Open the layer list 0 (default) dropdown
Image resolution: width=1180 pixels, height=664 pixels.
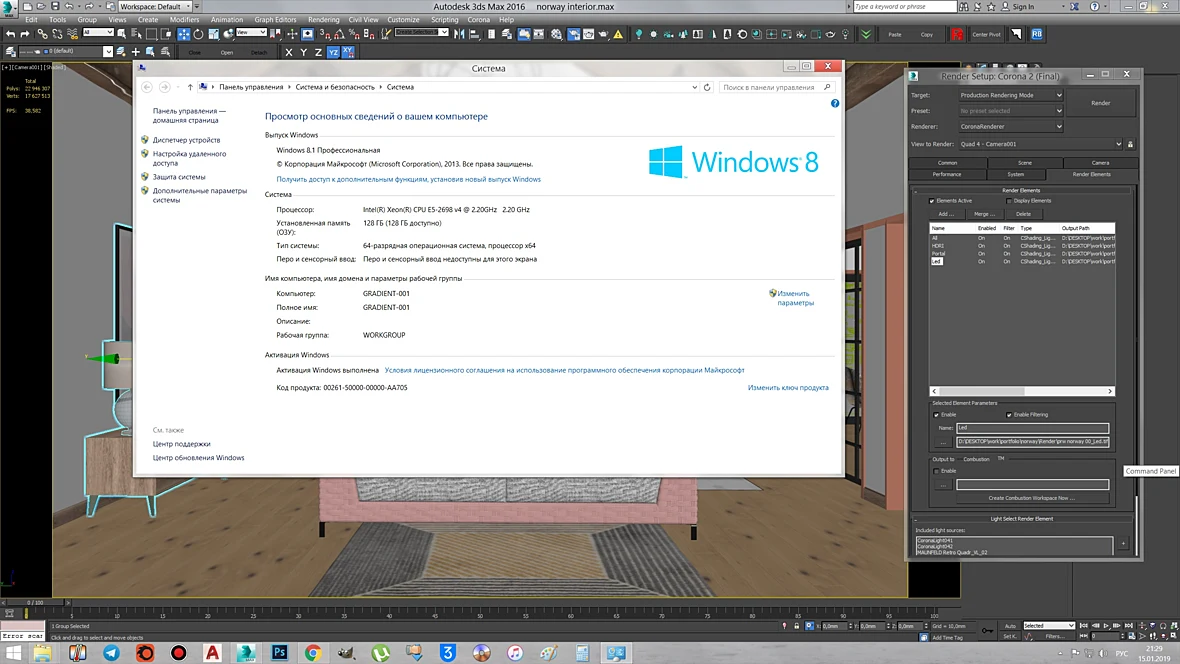coord(65,51)
